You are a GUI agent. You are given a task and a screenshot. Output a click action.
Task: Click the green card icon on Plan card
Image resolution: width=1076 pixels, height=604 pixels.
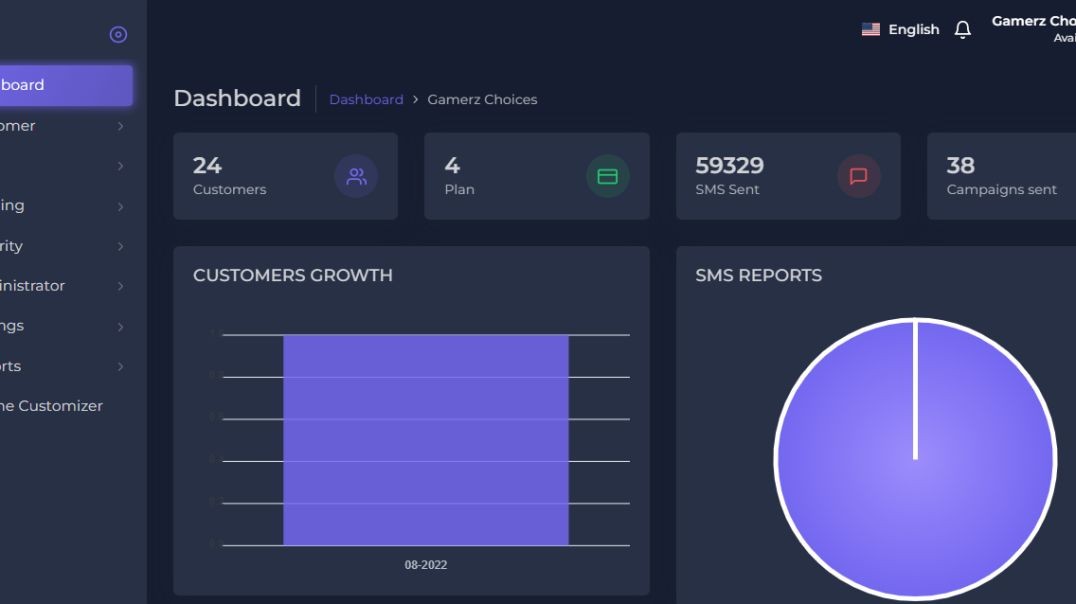tap(607, 177)
